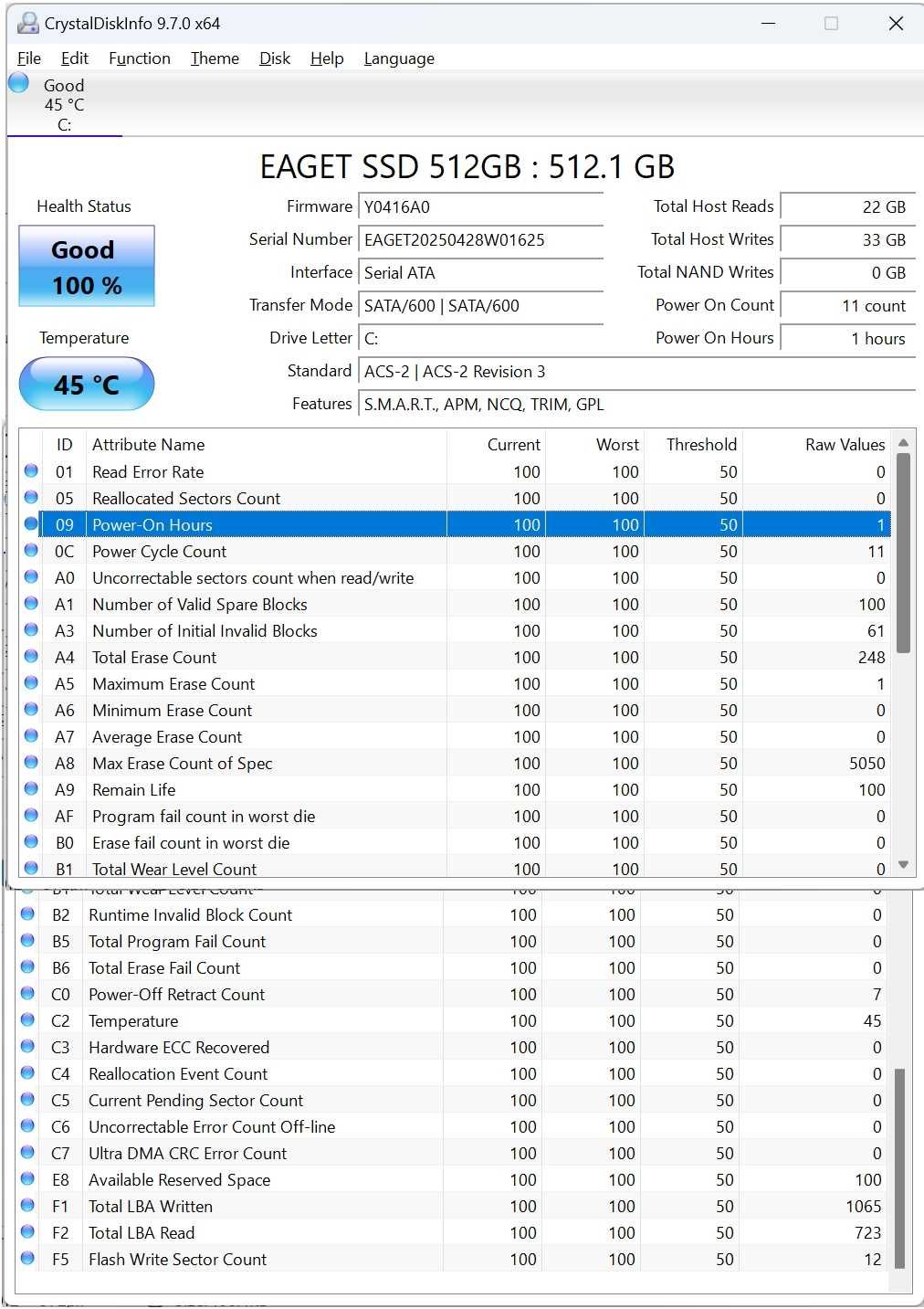Click the status orb for the C2 Temperature row

coord(27,1020)
